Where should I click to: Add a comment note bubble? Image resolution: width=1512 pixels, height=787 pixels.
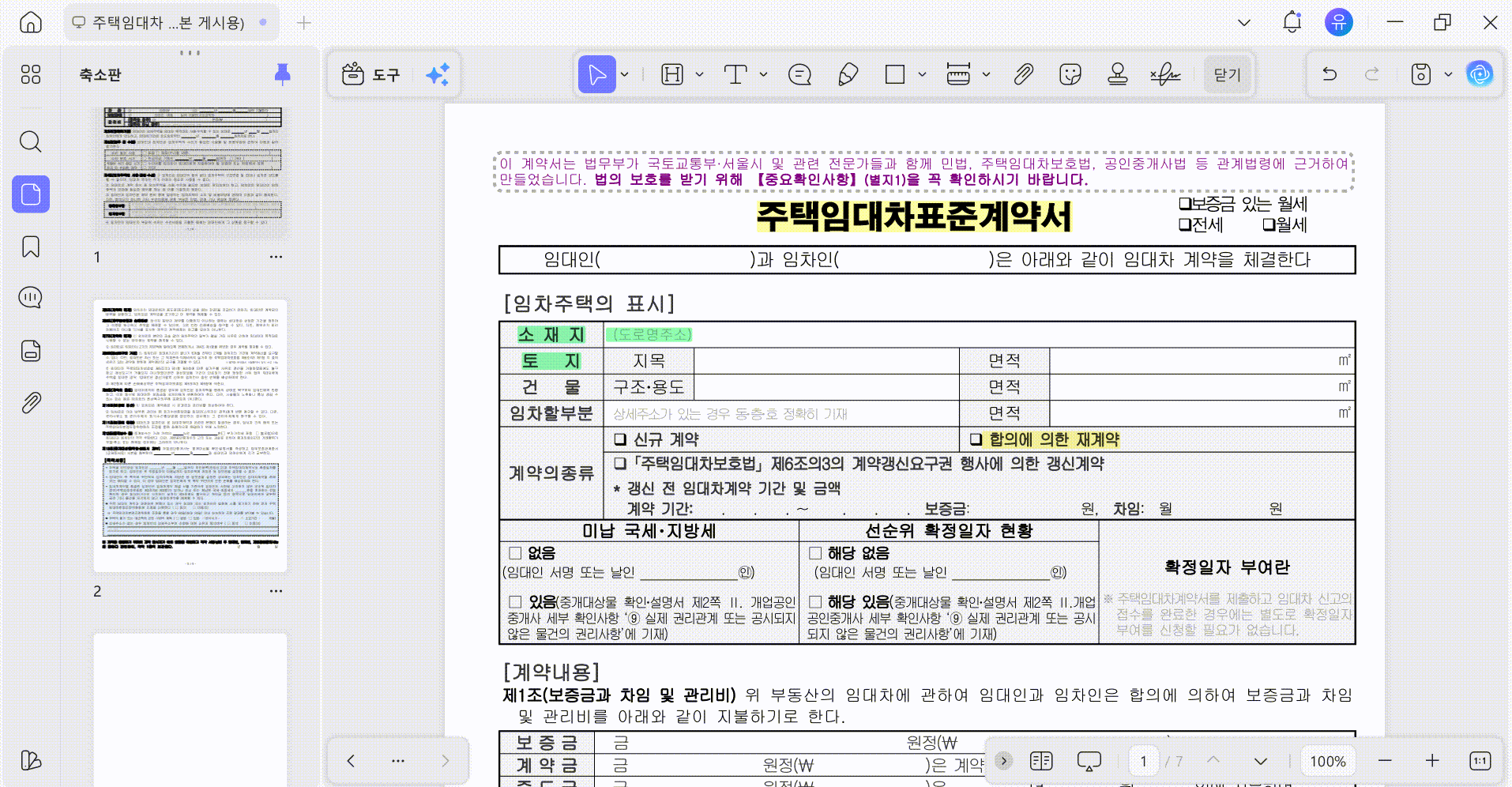pos(799,74)
